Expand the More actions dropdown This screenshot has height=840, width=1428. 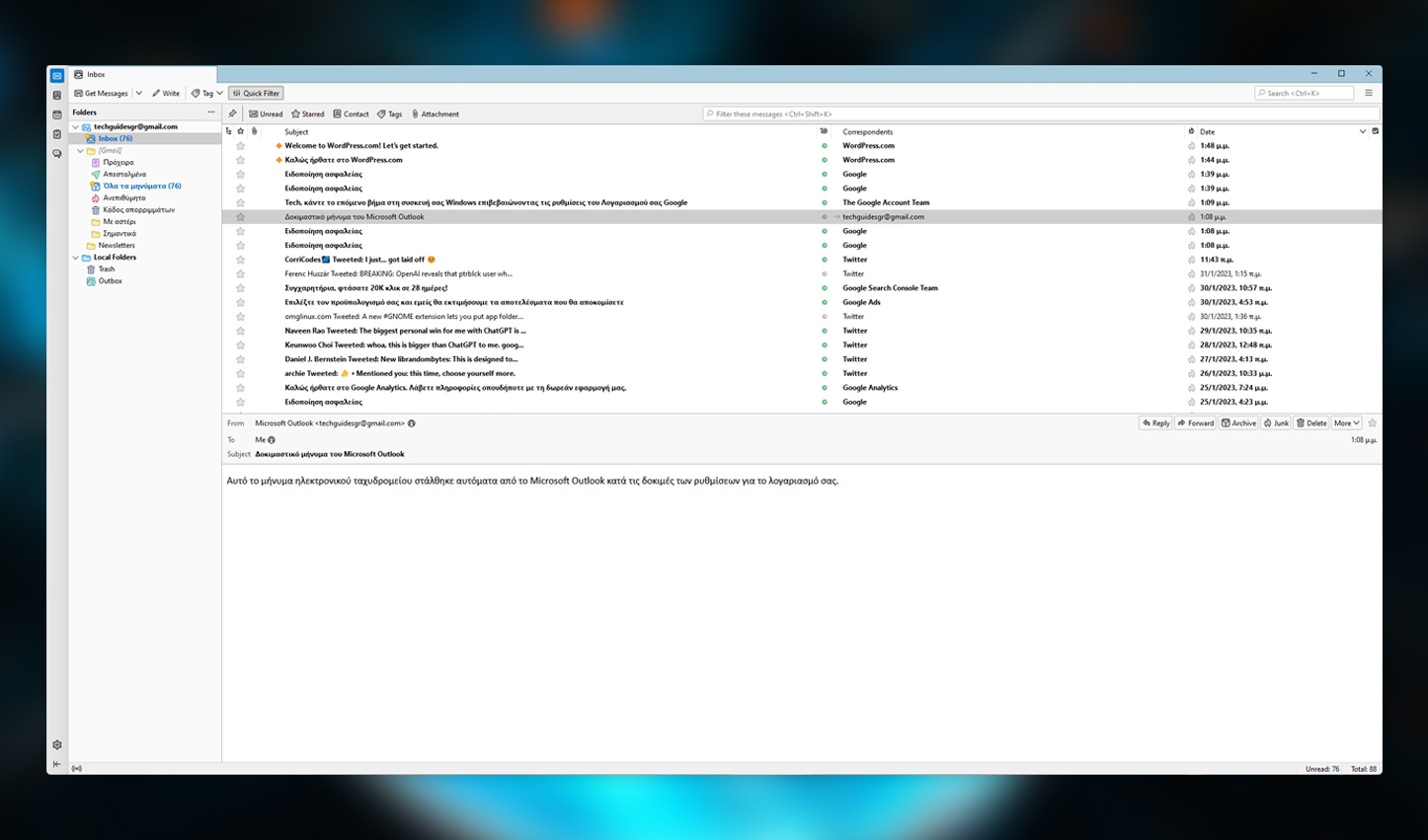pos(1346,423)
